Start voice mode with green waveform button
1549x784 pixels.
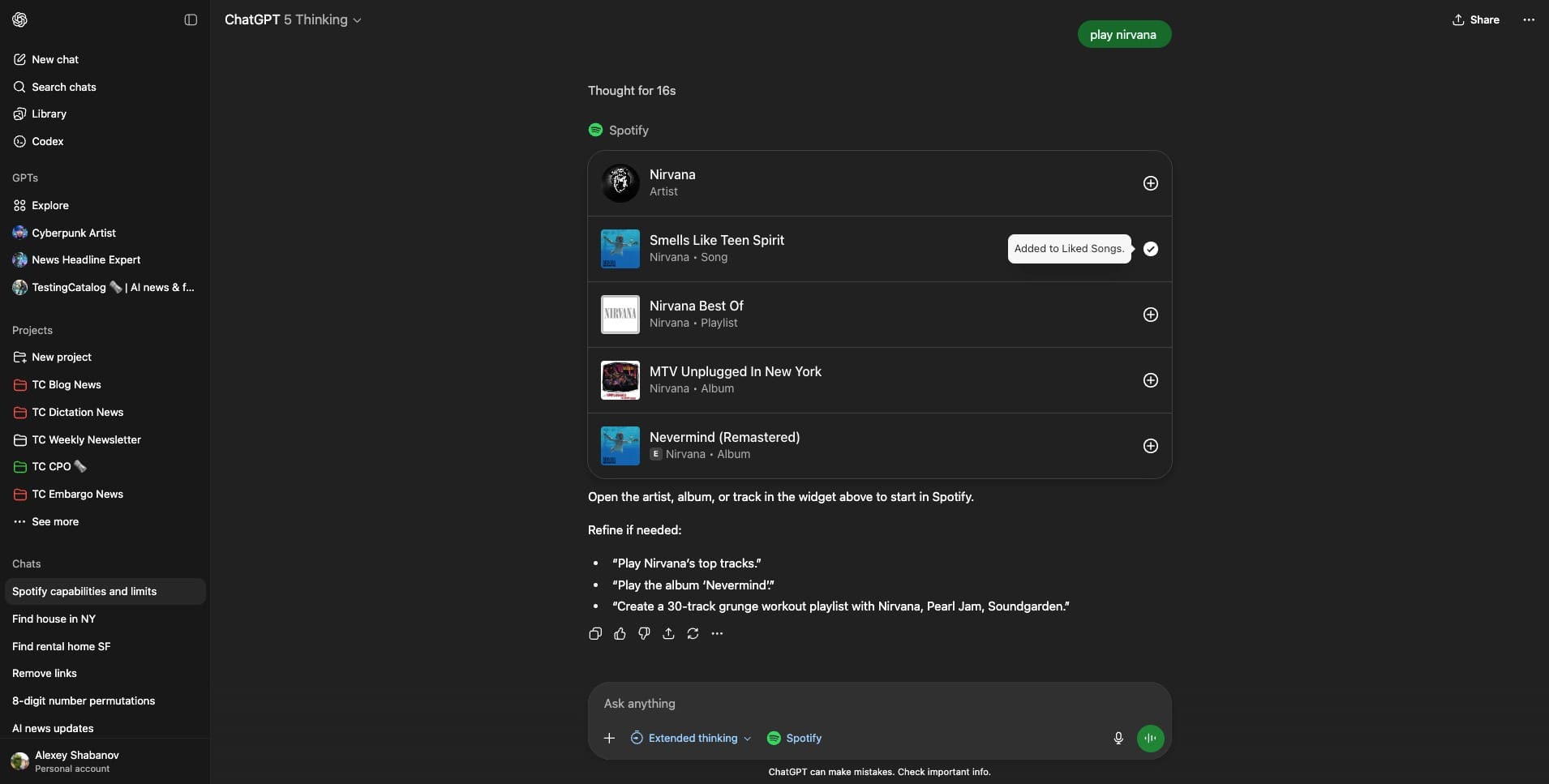coord(1150,738)
